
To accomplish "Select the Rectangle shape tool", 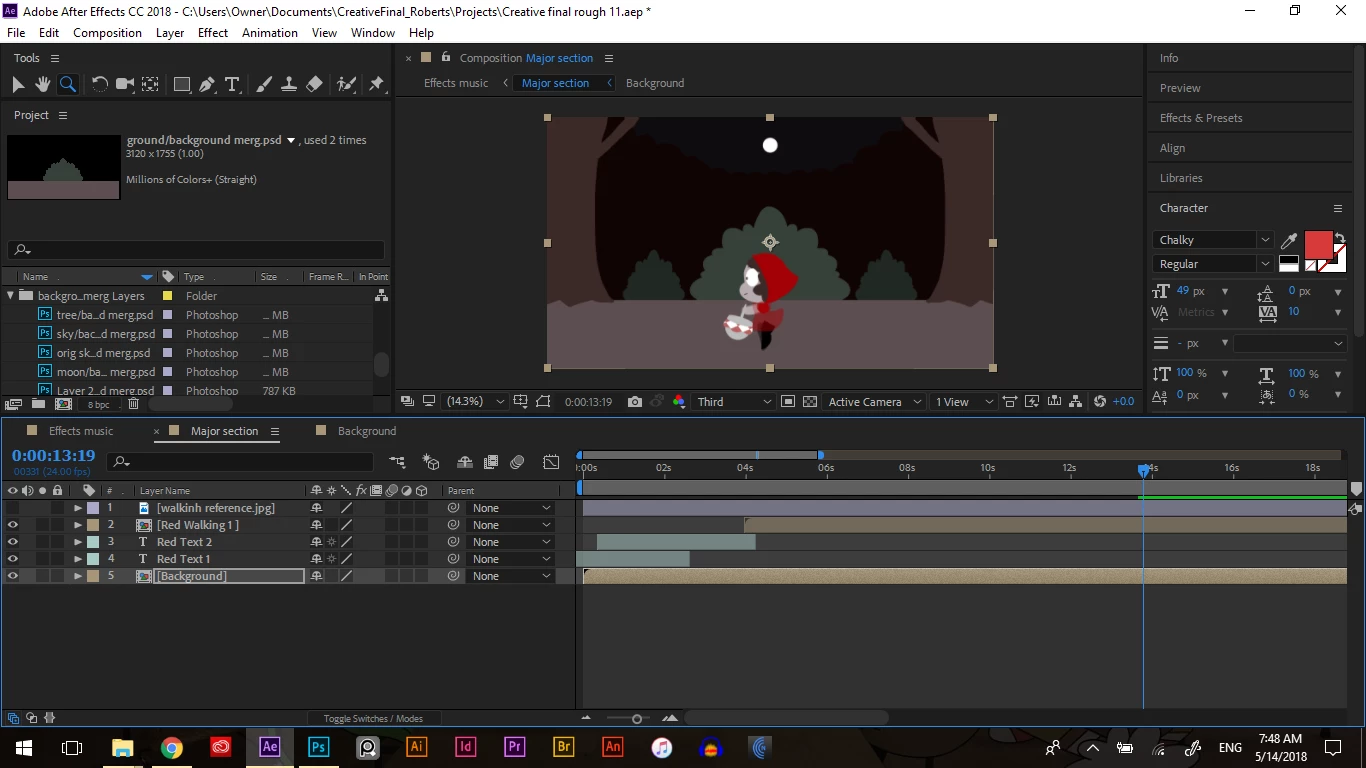I will (x=182, y=85).
